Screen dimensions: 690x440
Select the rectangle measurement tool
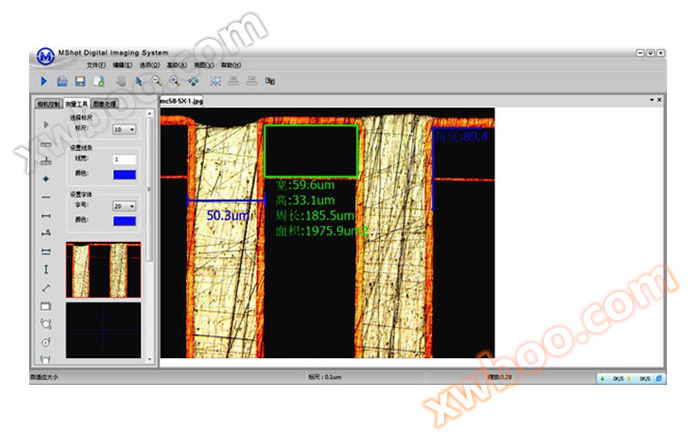point(46,306)
